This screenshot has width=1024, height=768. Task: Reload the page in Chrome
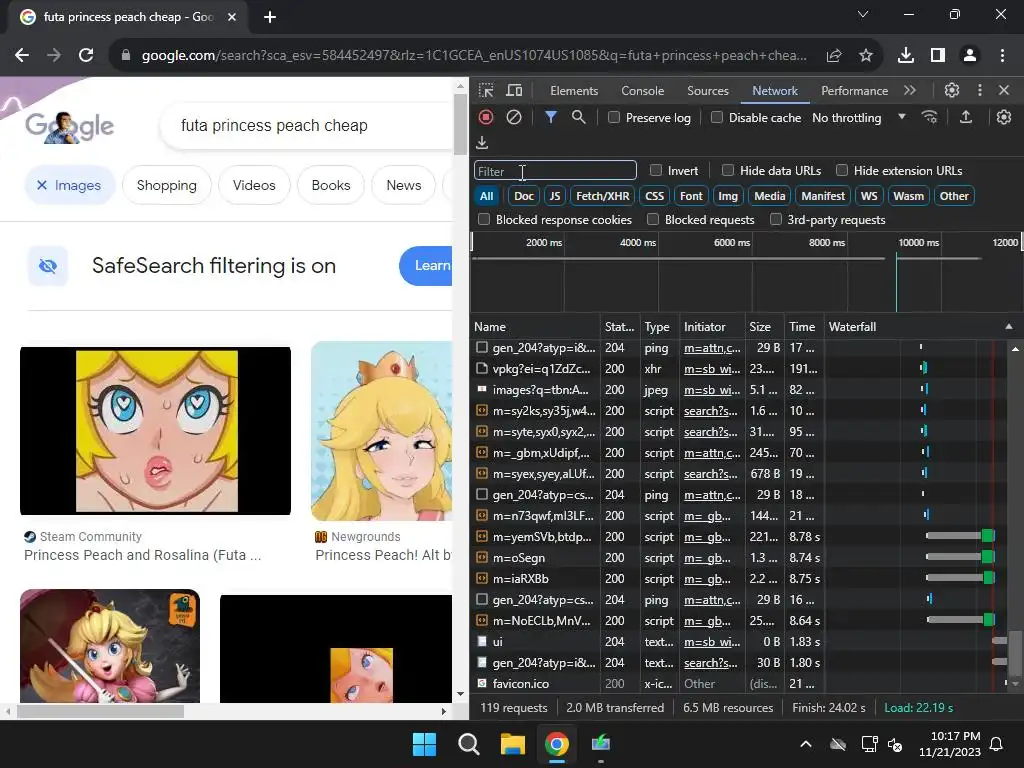[x=86, y=56]
